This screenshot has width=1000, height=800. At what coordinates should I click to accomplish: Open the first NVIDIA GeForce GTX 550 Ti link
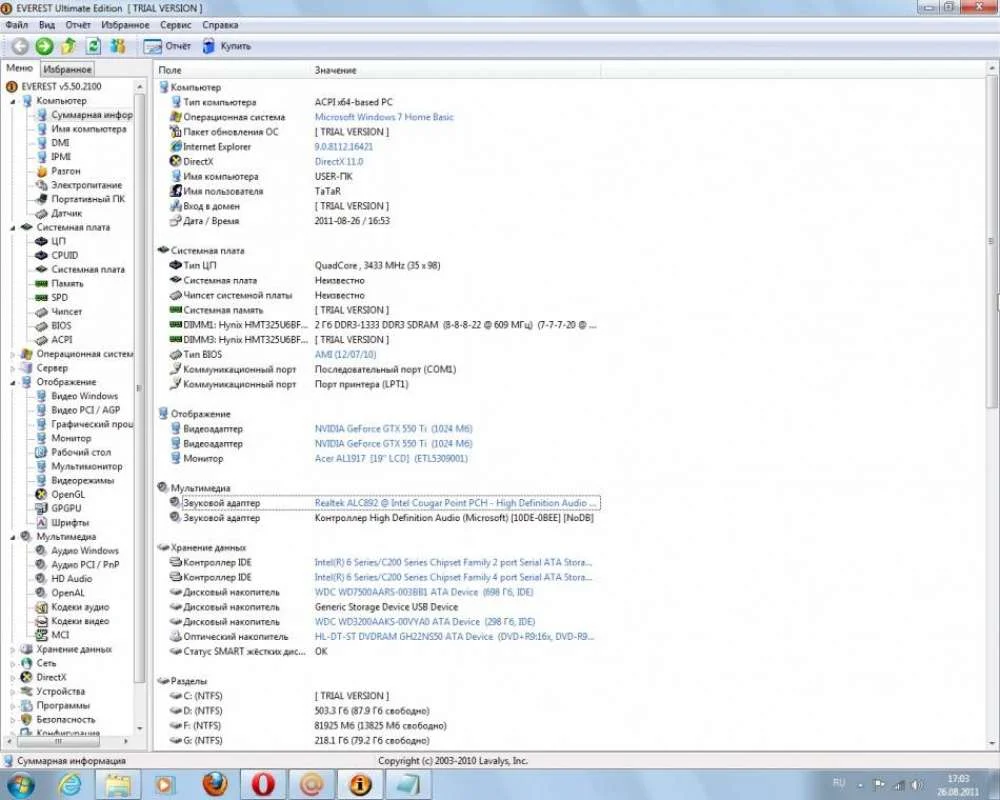tap(393, 429)
